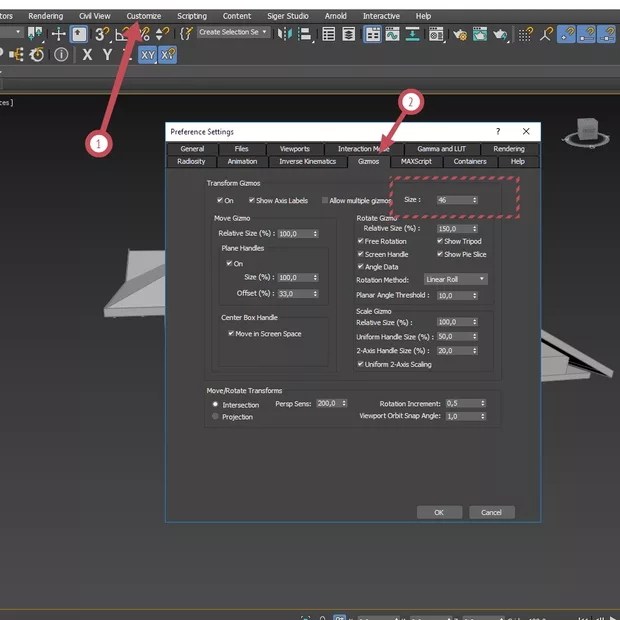The width and height of the screenshot is (620, 620).
Task: Select the Move transform tool
Action: pos(59,33)
